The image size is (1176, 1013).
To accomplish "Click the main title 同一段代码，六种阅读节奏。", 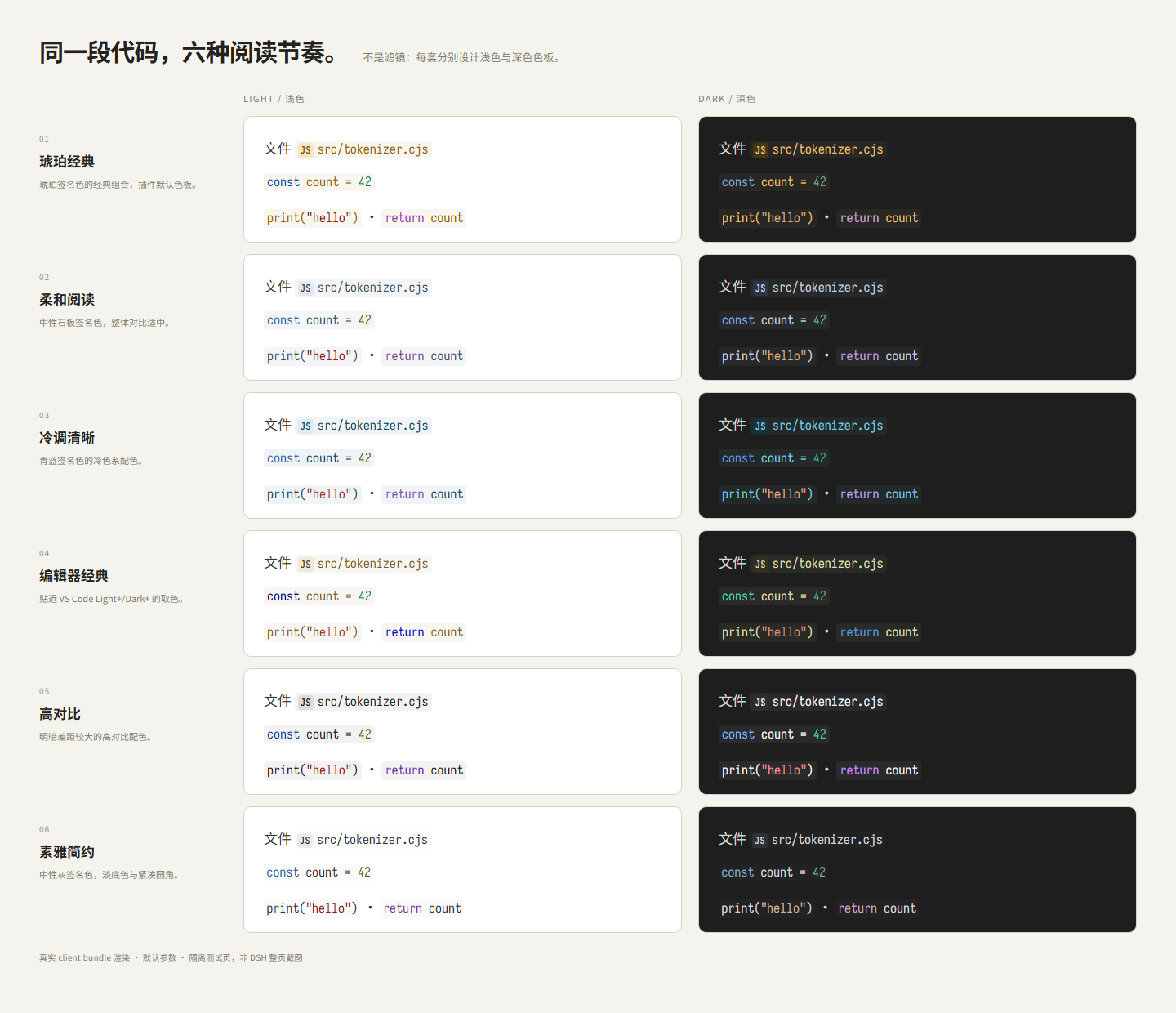I will click(x=189, y=53).
